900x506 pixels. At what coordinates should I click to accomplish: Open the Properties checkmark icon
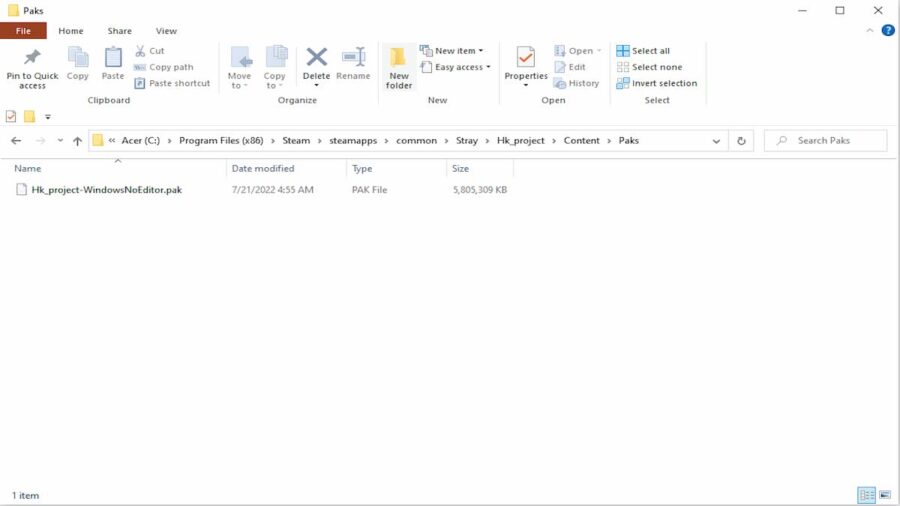point(526,57)
